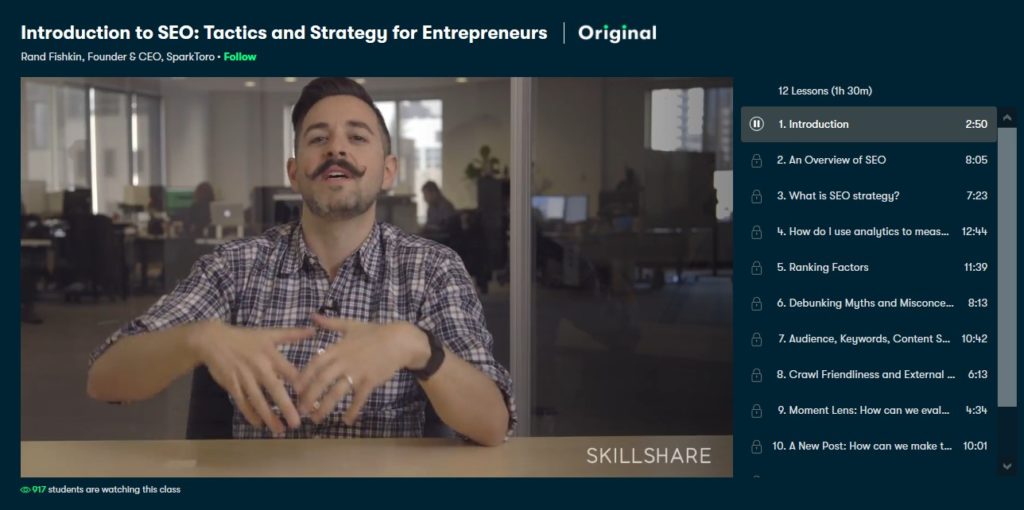Select lesson 5 Ranking Factors

[x=869, y=267]
